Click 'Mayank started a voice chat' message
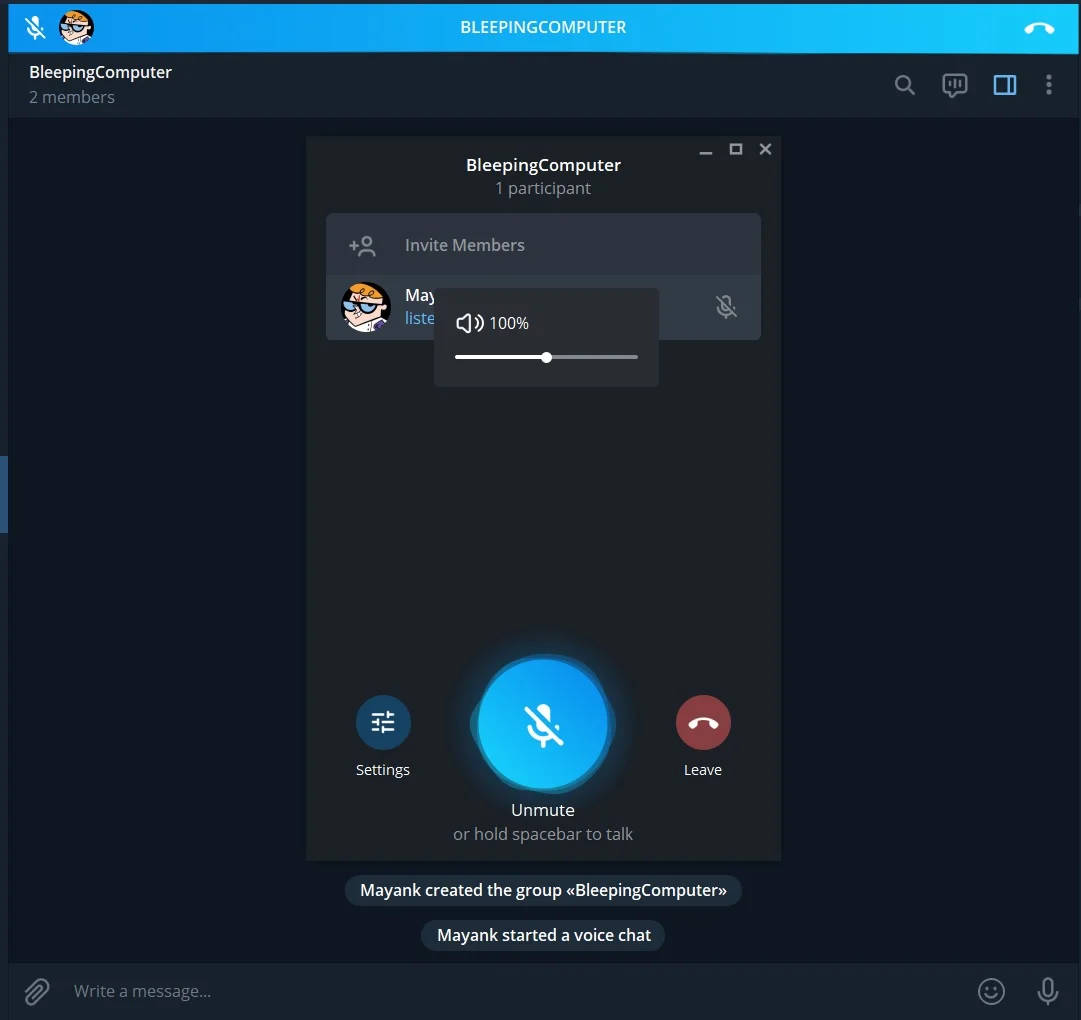 point(543,935)
